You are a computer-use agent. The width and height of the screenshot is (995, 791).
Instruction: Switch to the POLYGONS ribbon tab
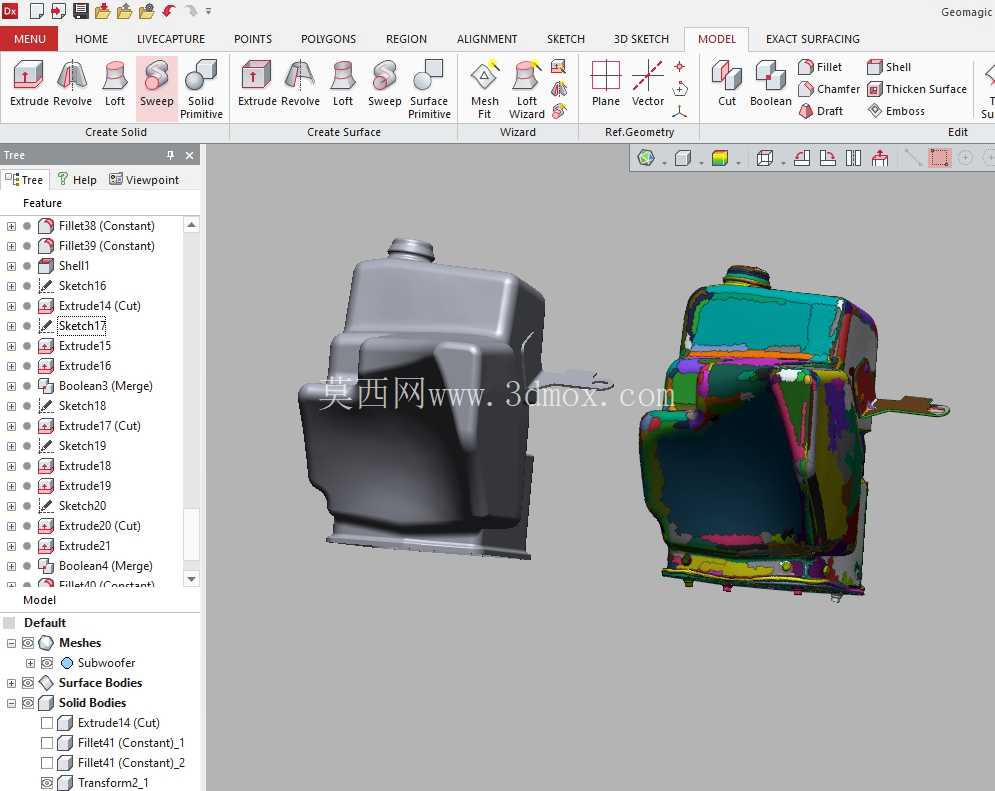click(x=328, y=39)
